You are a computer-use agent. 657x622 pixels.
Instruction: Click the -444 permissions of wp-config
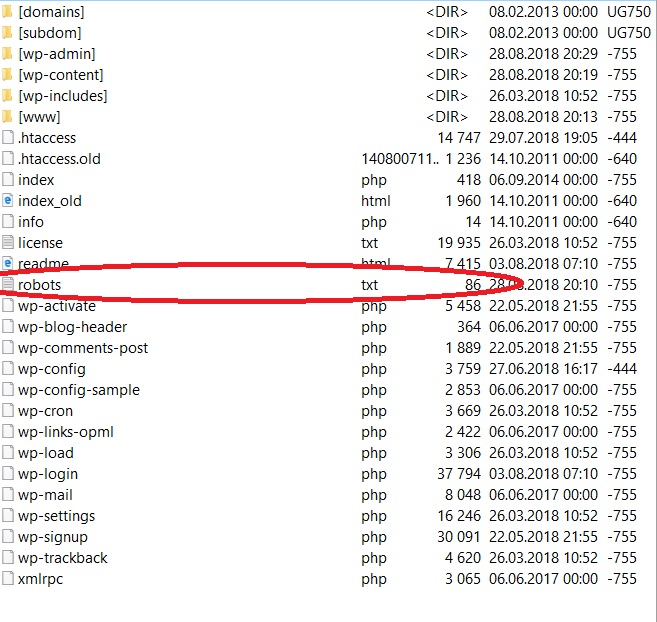[622, 369]
